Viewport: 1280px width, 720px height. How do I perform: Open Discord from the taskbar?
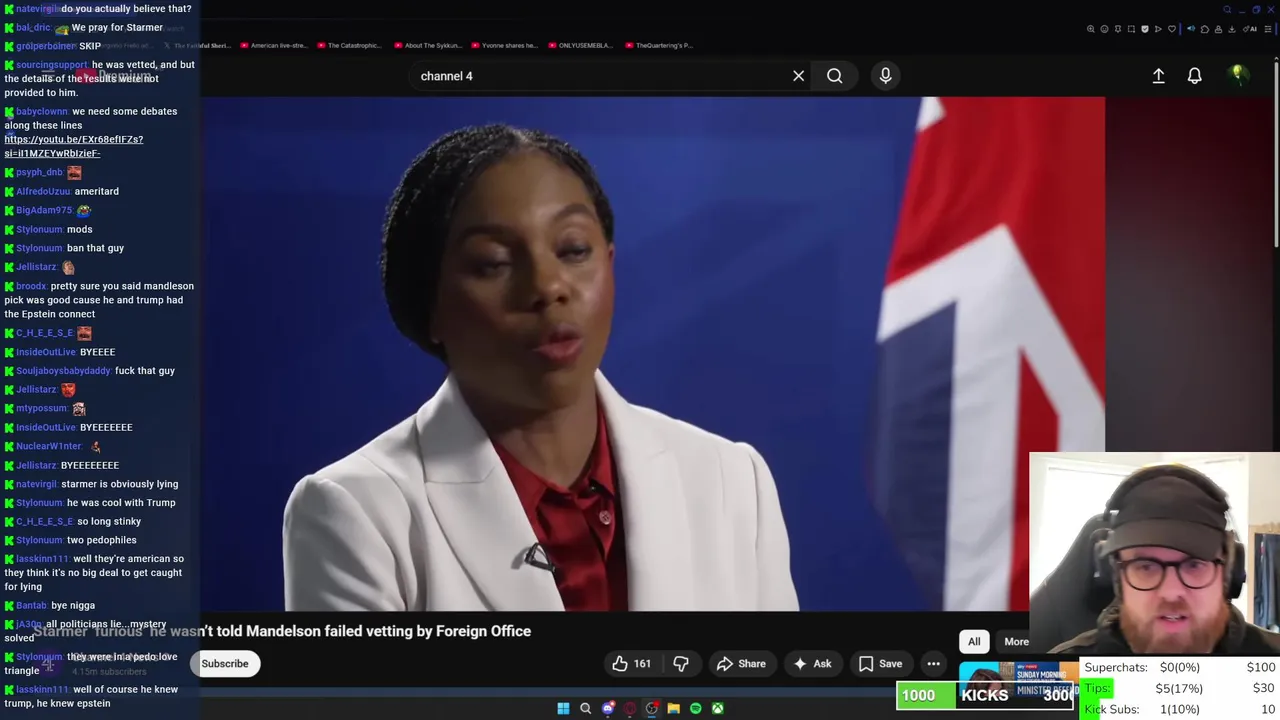point(607,709)
